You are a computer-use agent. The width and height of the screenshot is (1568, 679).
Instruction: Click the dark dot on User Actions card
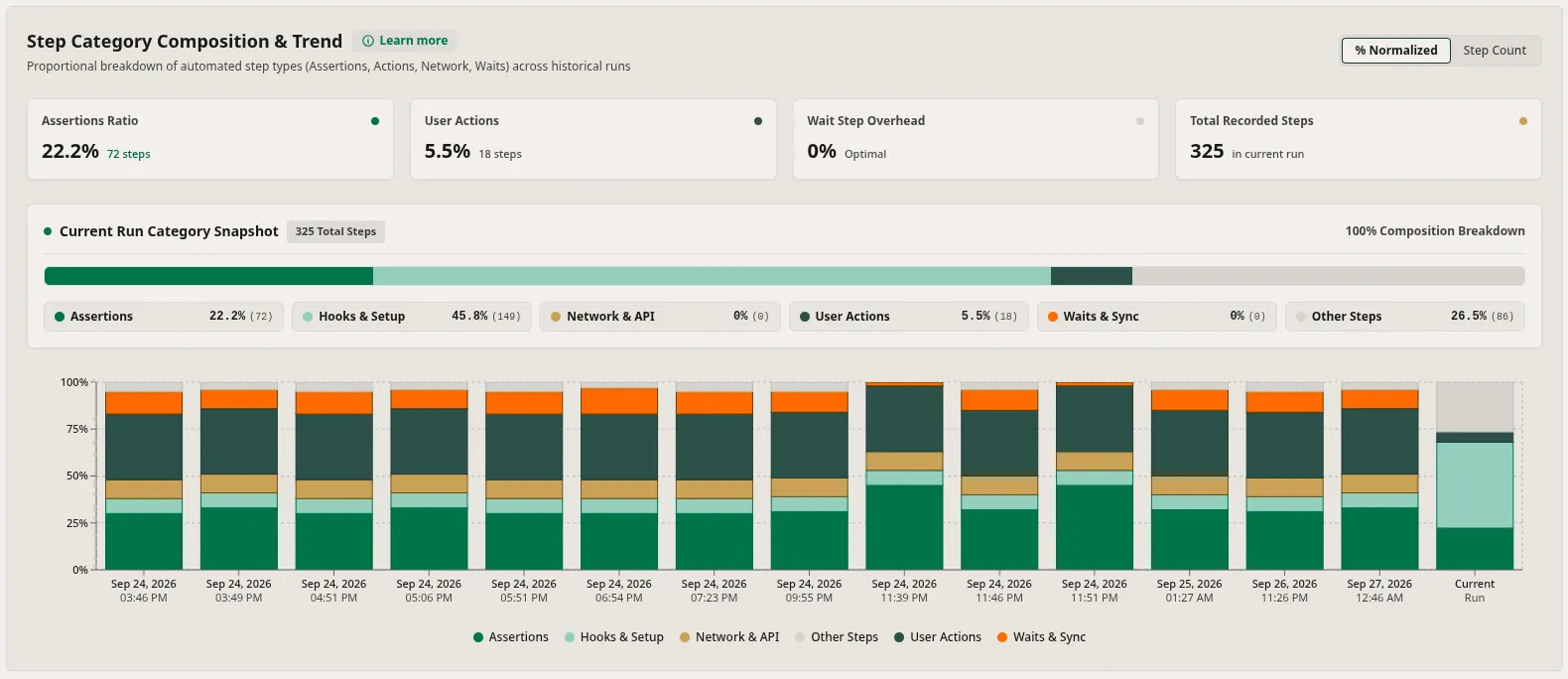pyautogui.click(x=758, y=121)
